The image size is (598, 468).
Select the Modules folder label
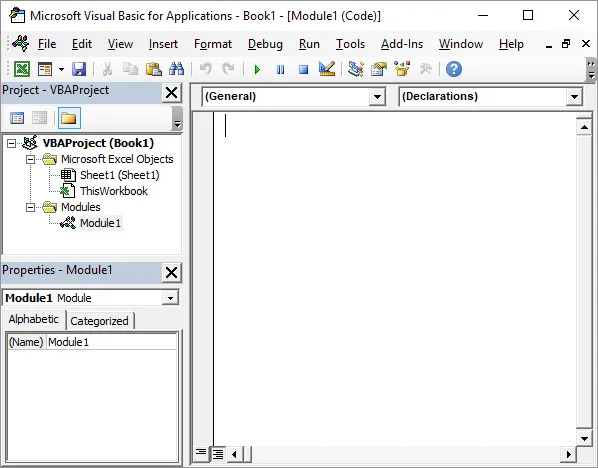[80, 207]
